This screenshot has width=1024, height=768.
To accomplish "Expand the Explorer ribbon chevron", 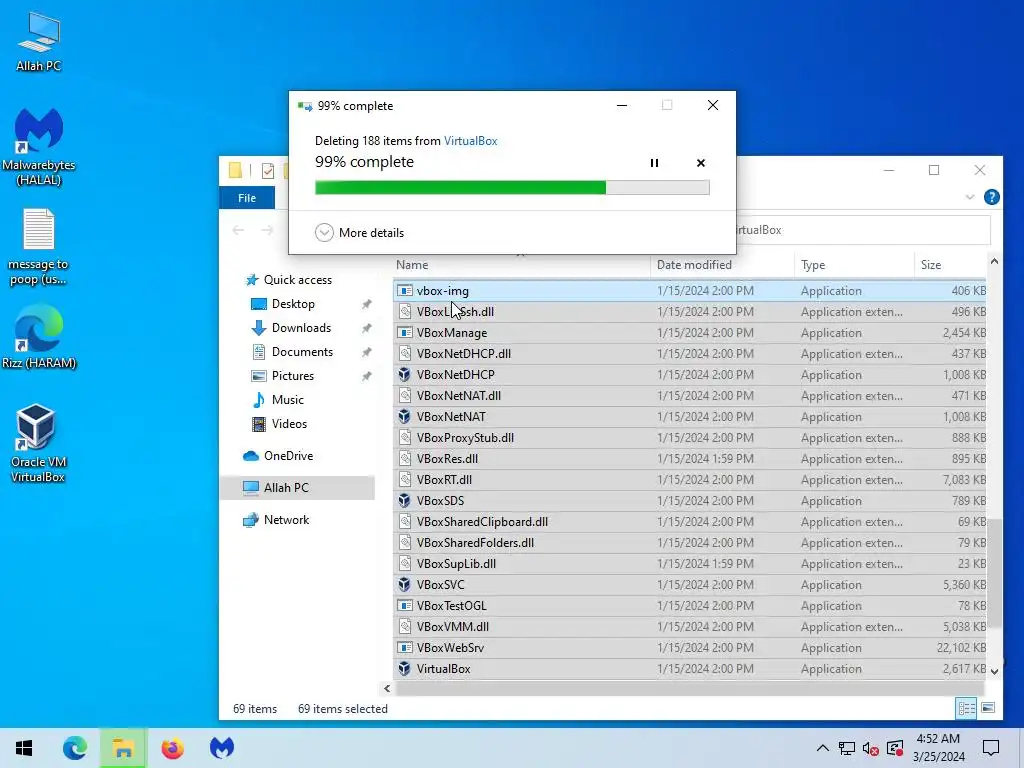I will 970,197.
